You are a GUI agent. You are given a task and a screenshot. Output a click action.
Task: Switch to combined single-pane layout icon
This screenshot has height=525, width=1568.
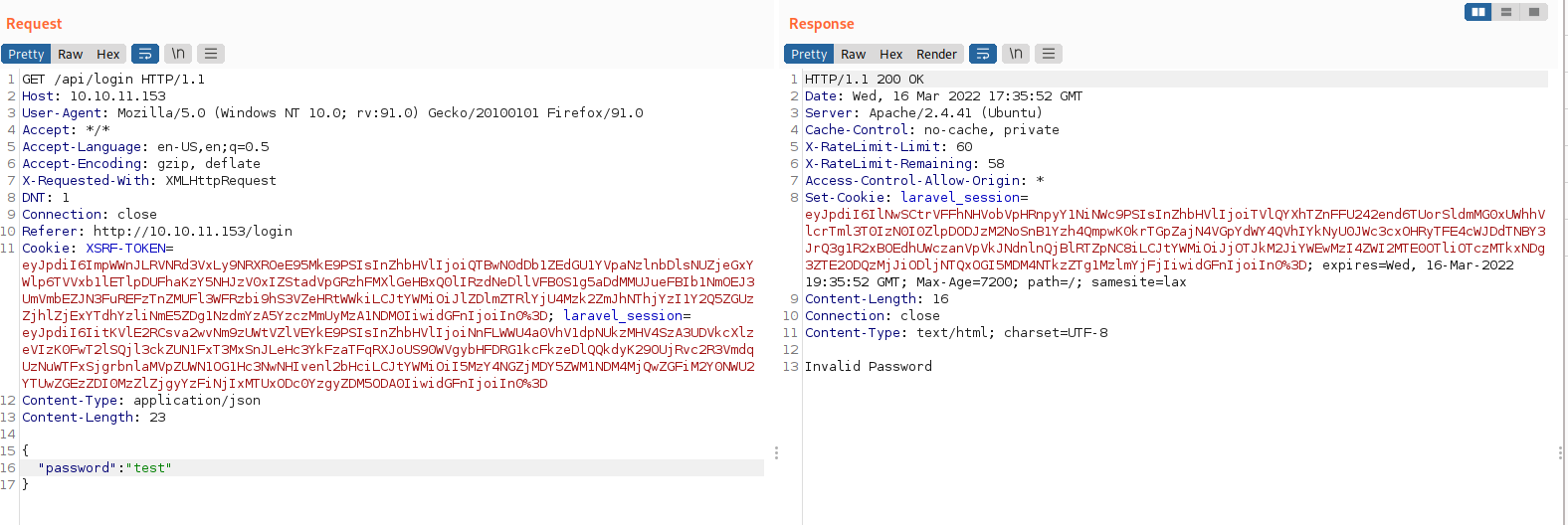pyautogui.click(x=1534, y=12)
